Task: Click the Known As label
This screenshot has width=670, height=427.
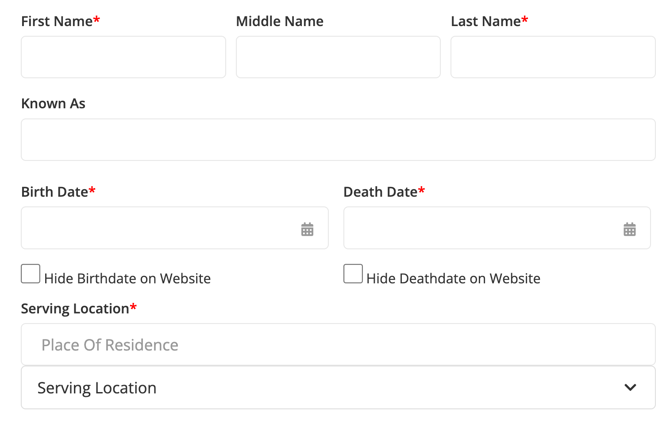Action: [53, 103]
